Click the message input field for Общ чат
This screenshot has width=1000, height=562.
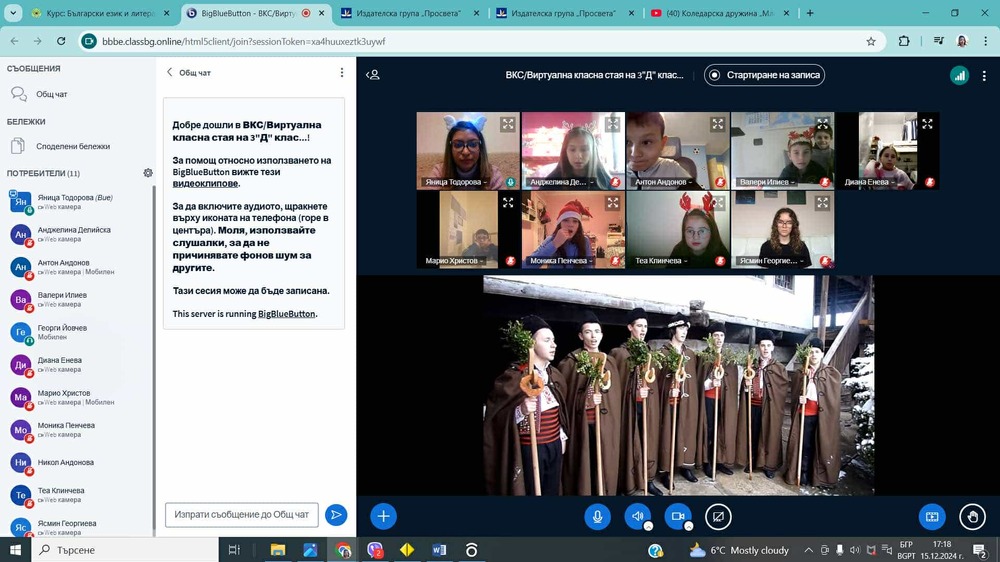point(242,514)
